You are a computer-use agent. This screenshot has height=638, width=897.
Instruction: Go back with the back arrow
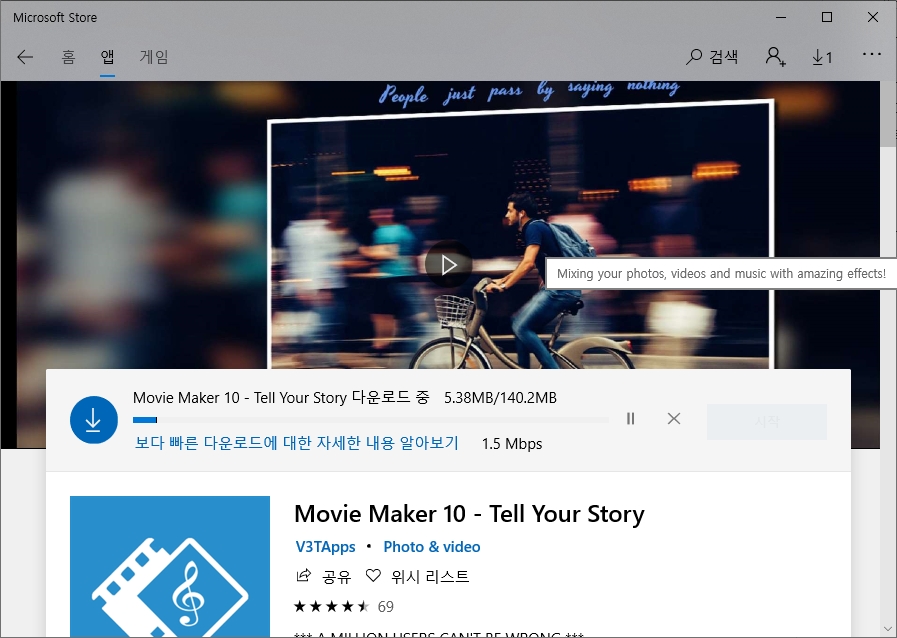(25, 57)
